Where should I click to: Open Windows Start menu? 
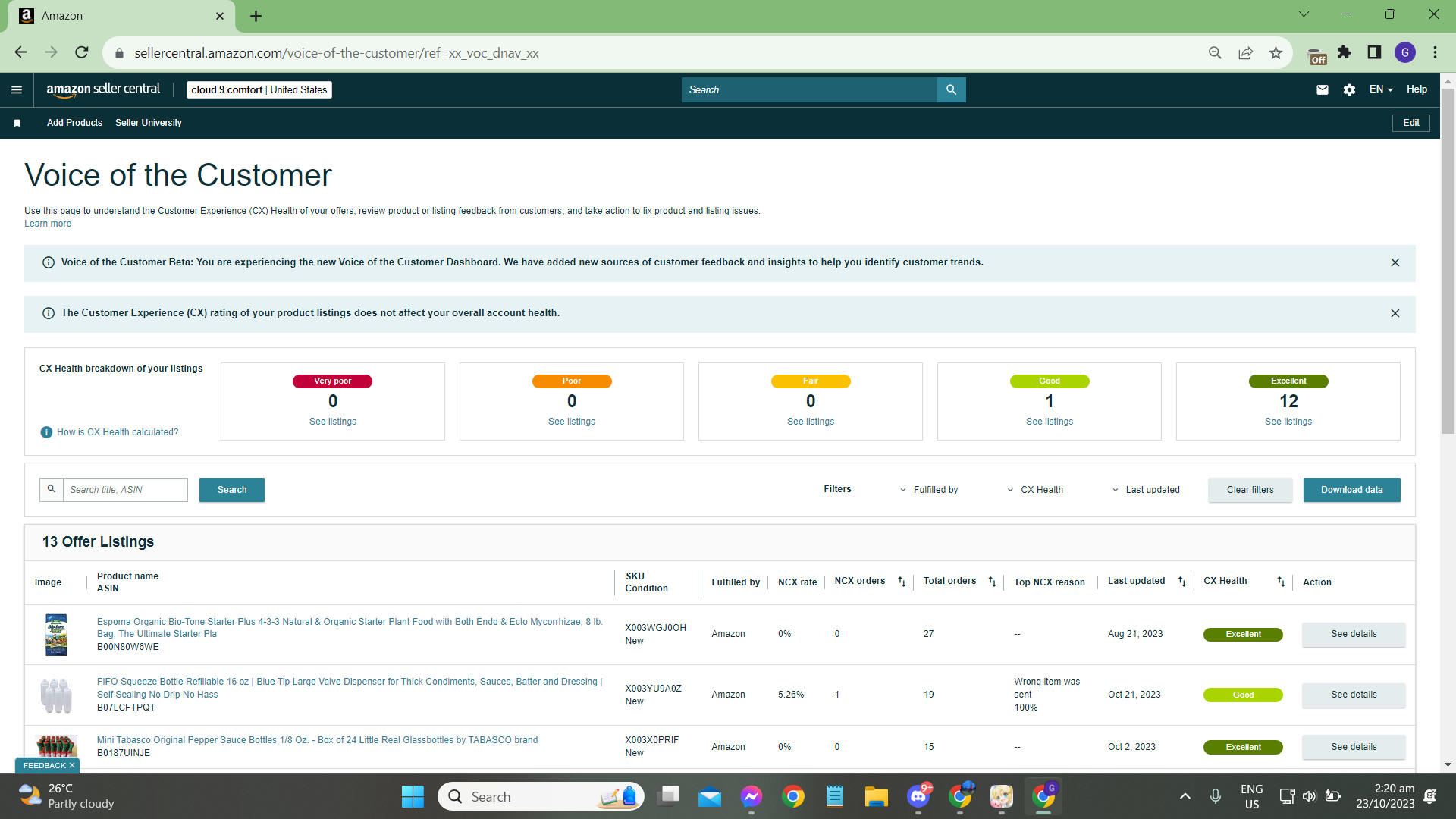point(413,796)
